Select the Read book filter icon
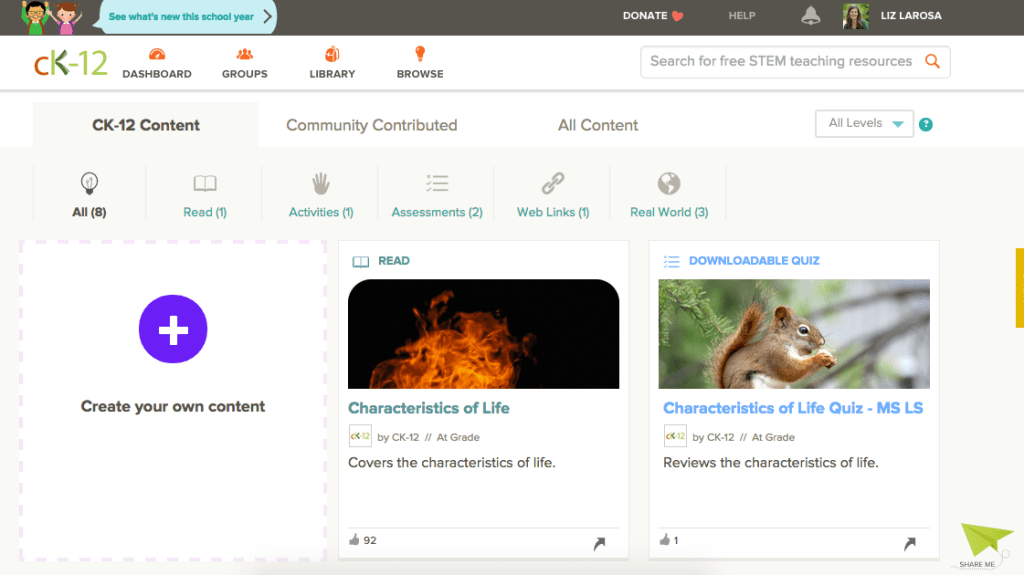Viewport: 1024px width, 575px height. (205, 184)
